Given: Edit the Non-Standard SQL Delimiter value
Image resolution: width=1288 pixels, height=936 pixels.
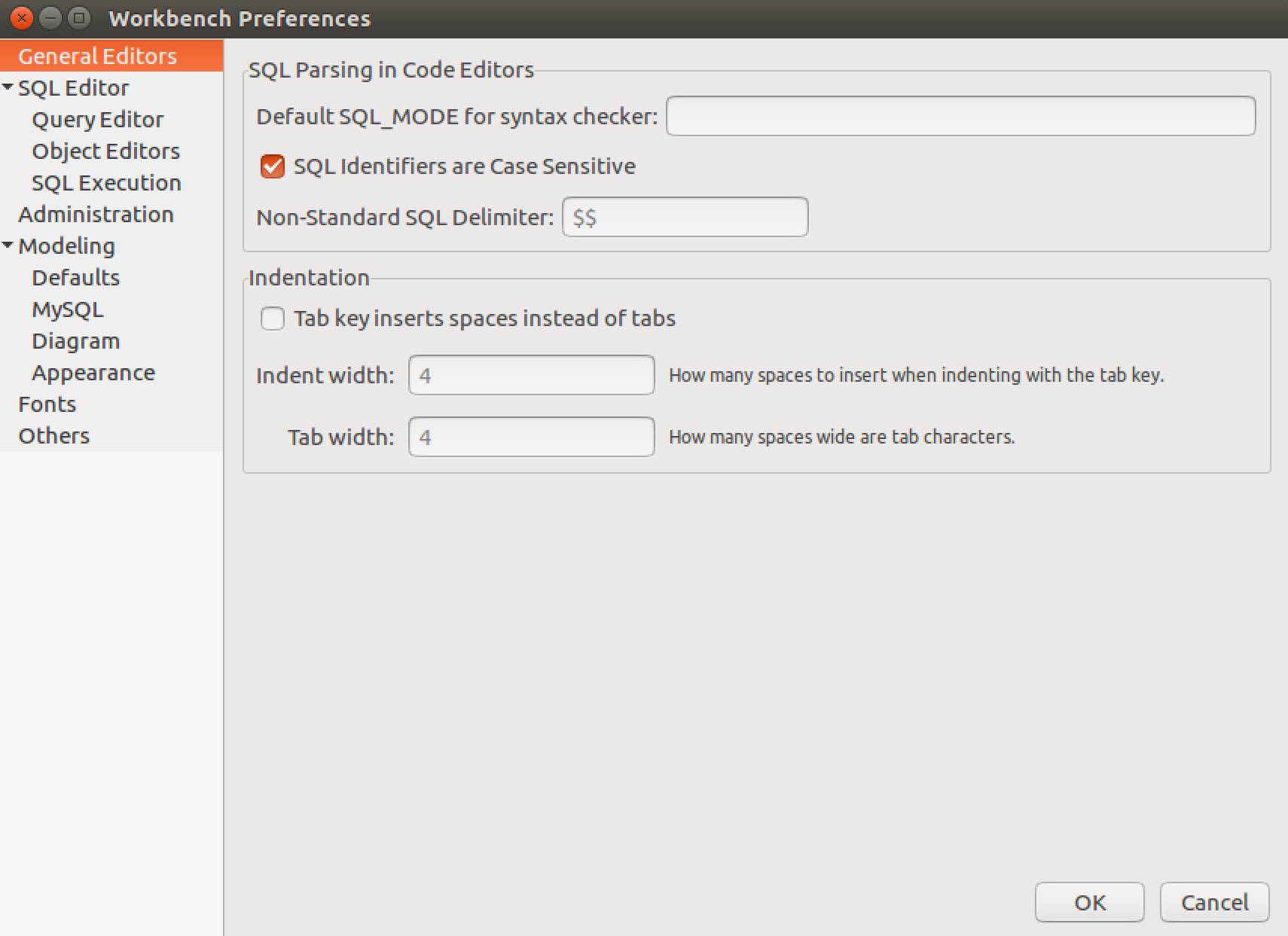Looking at the screenshot, I should pyautogui.click(x=685, y=217).
